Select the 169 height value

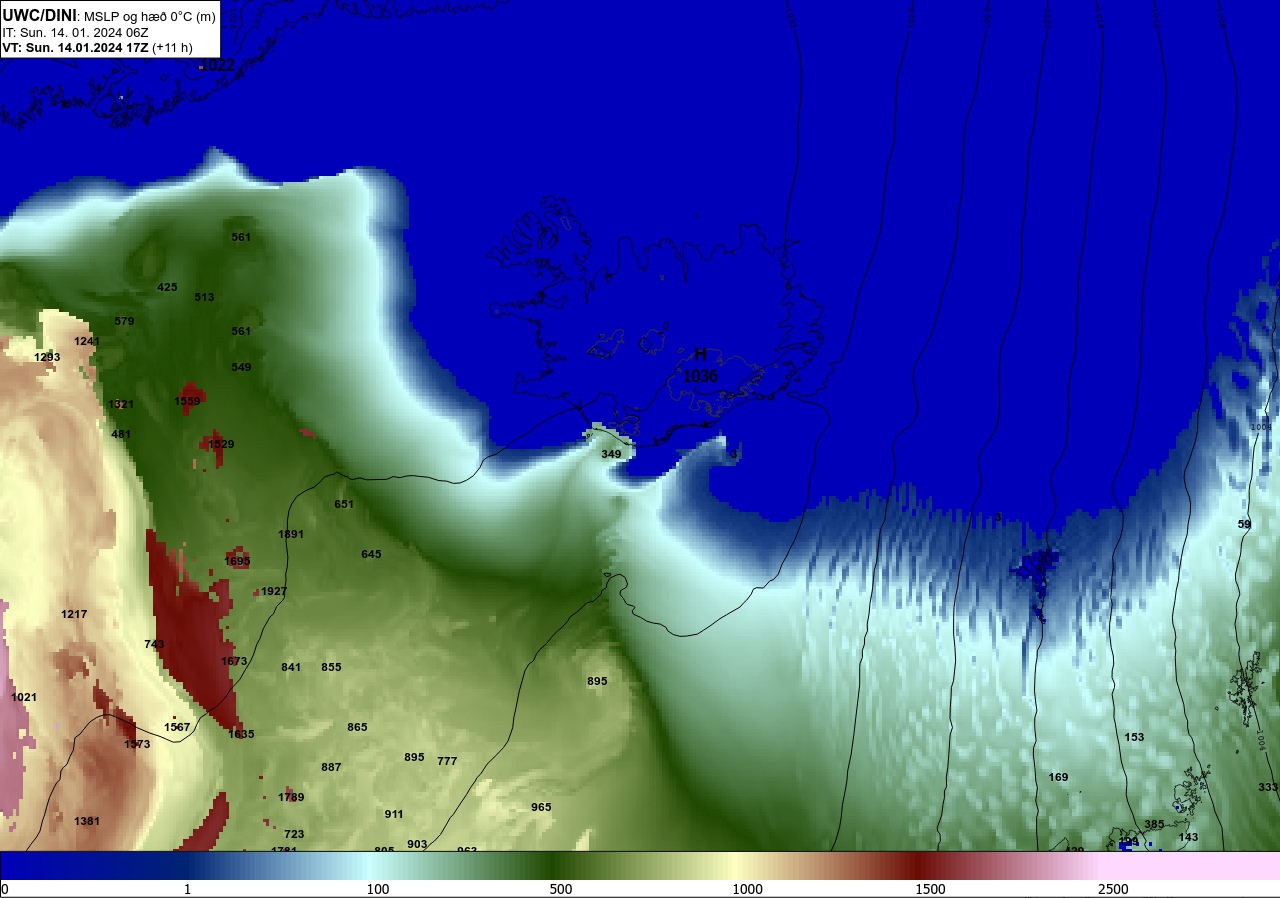coord(1058,777)
